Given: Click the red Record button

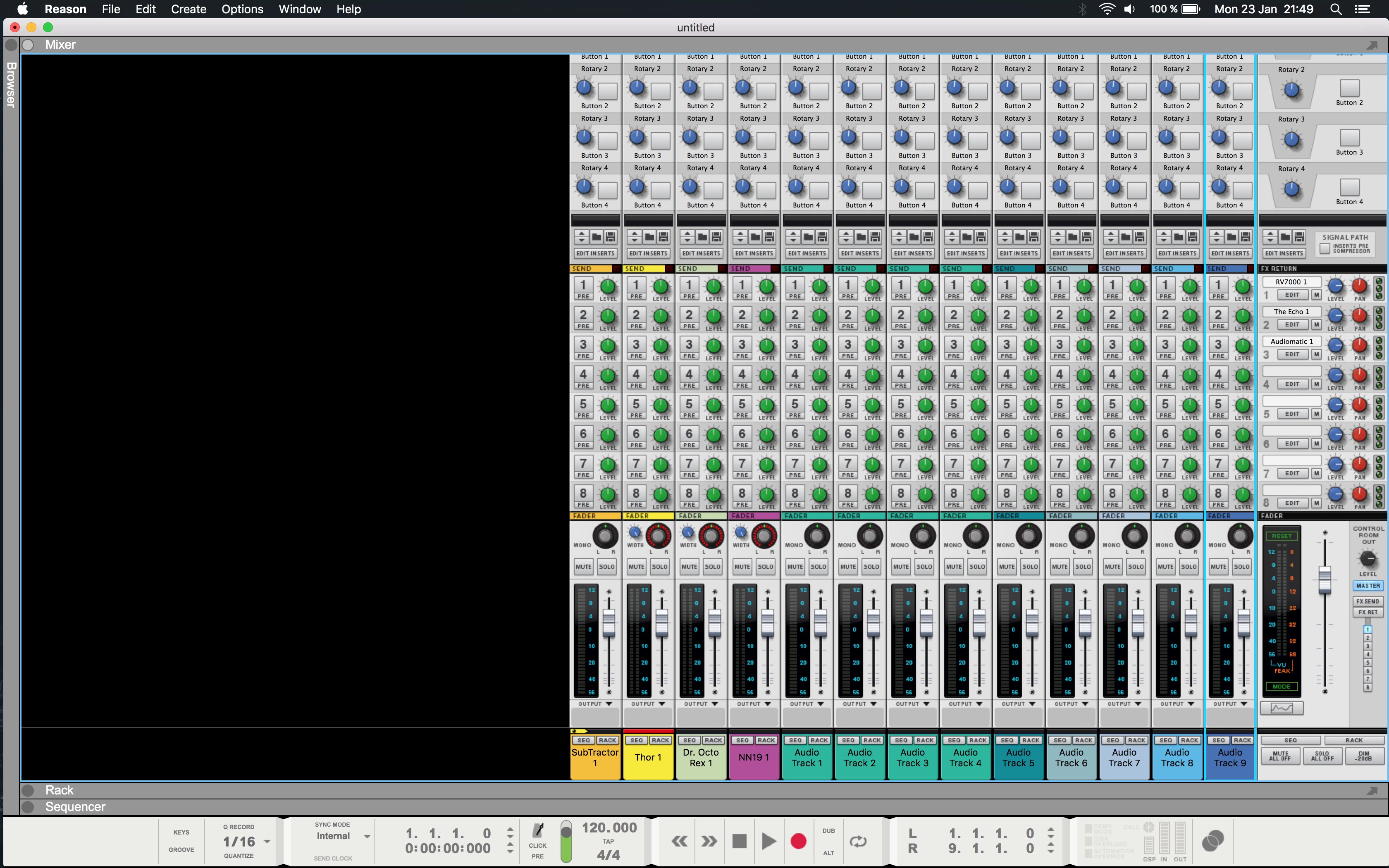Looking at the screenshot, I should [798, 841].
